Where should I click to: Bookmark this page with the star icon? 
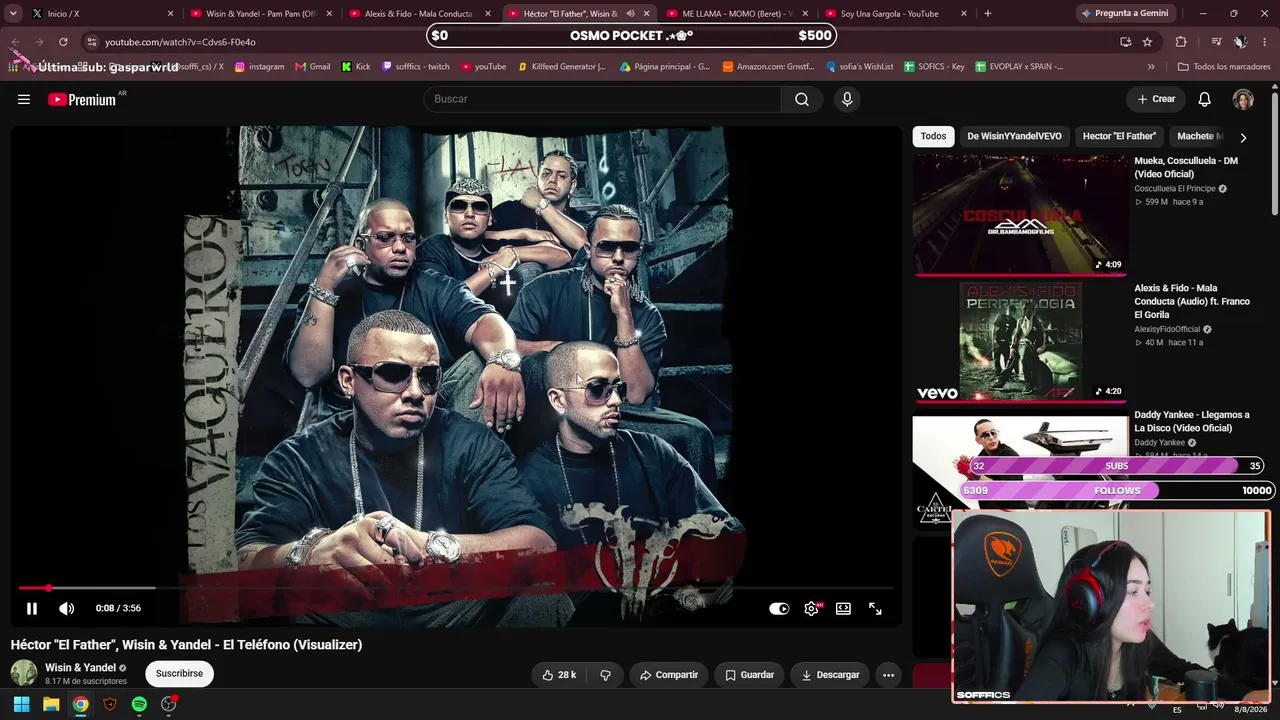1147,42
